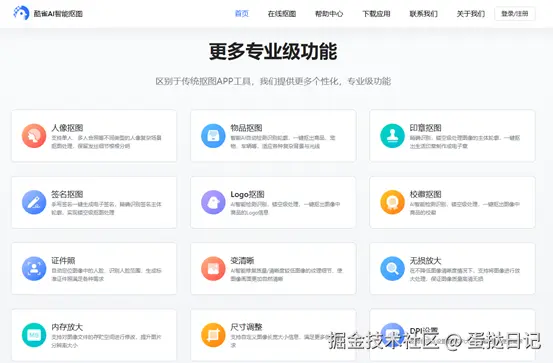Click the orange 校徽抠图 badge icon
The width and height of the screenshot is (553, 363).
point(392,202)
